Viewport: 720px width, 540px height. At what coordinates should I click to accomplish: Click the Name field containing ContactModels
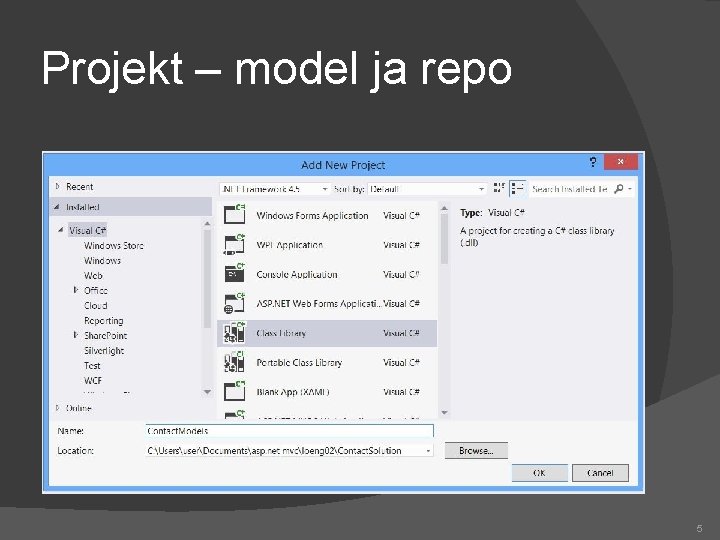[289, 431]
